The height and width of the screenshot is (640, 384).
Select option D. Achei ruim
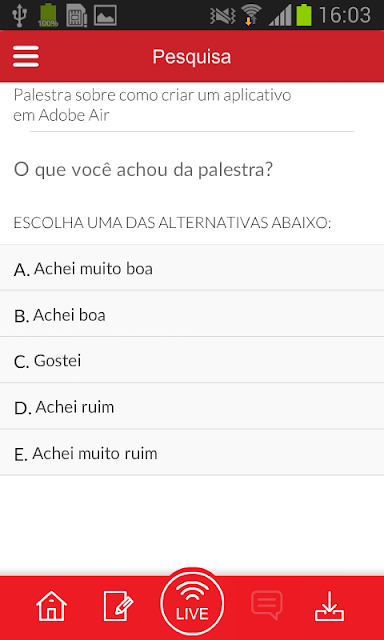[192, 407]
